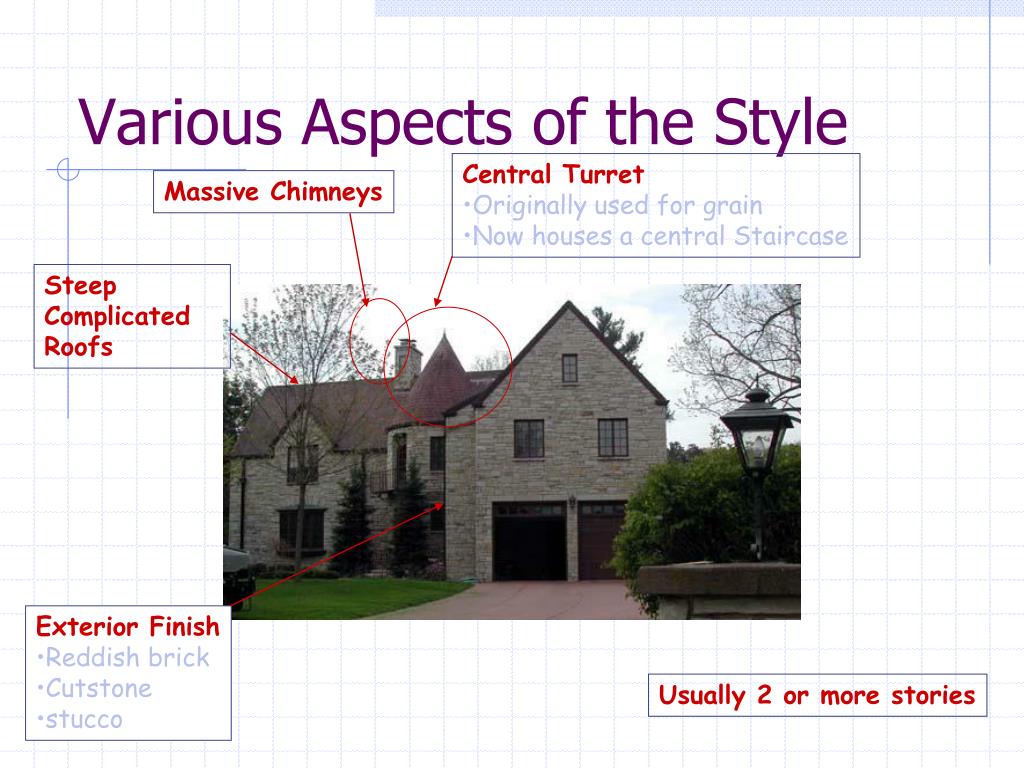Image resolution: width=1024 pixels, height=768 pixels.
Task: Click the 'Central Turret' heading
Action: coord(553,174)
